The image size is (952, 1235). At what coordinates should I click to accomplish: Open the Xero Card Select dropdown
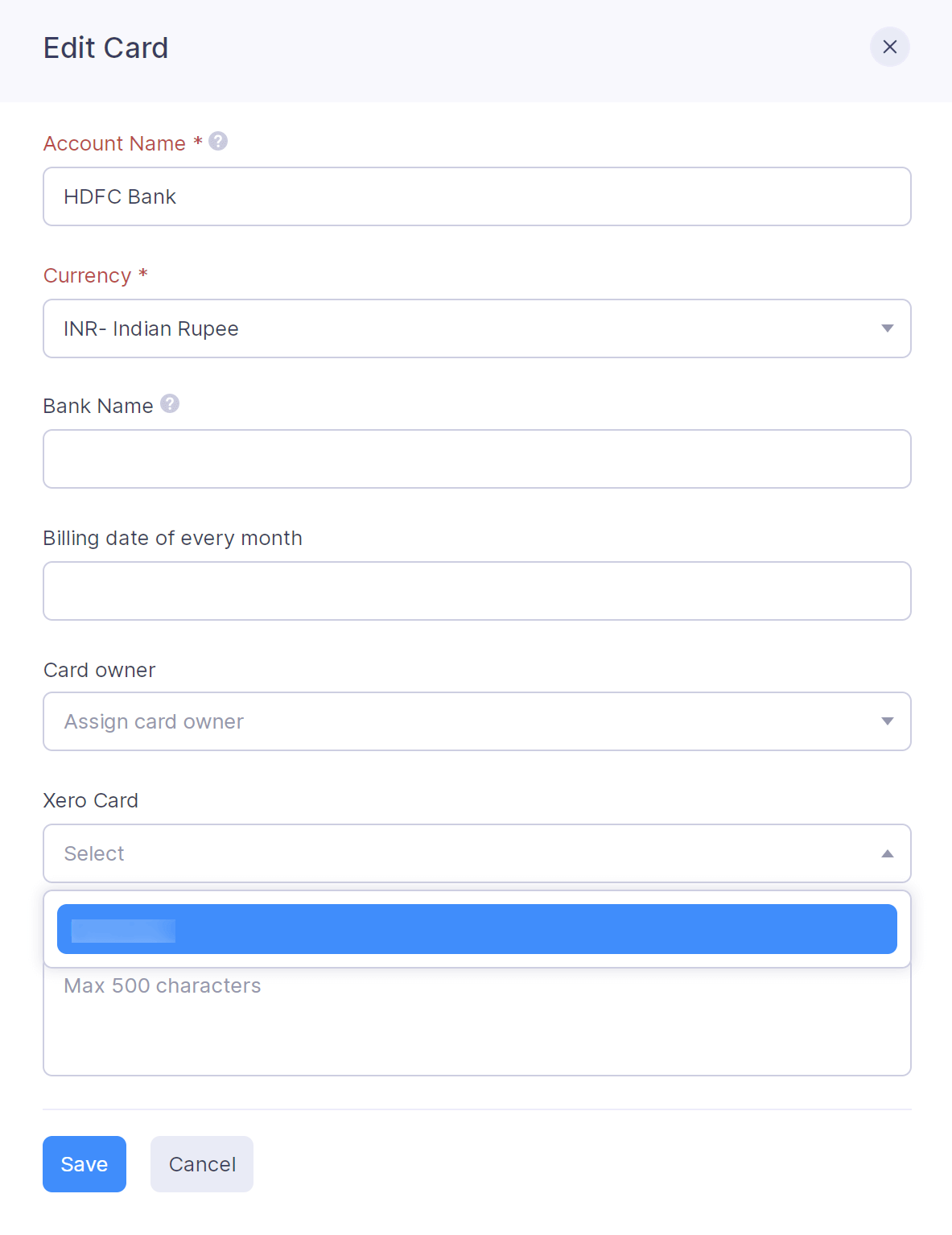(x=476, y=853)
